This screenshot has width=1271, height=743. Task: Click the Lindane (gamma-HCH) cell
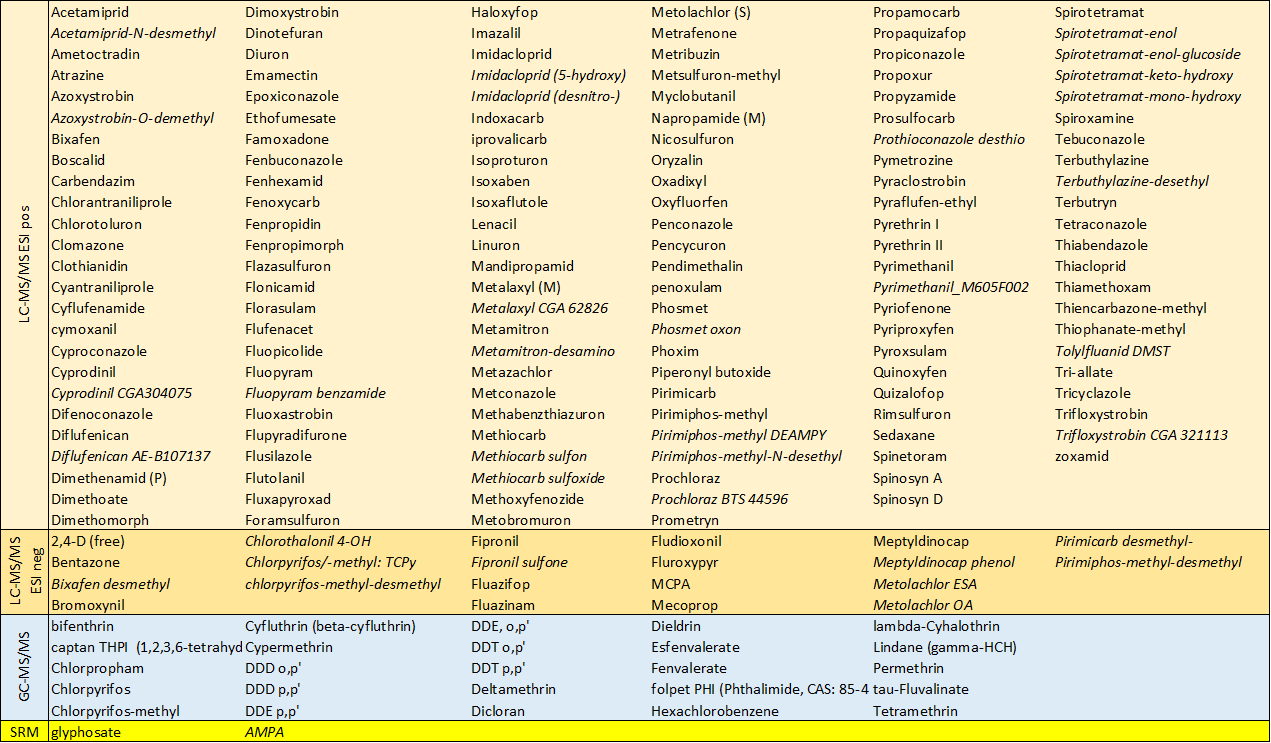tap(945, 647)
